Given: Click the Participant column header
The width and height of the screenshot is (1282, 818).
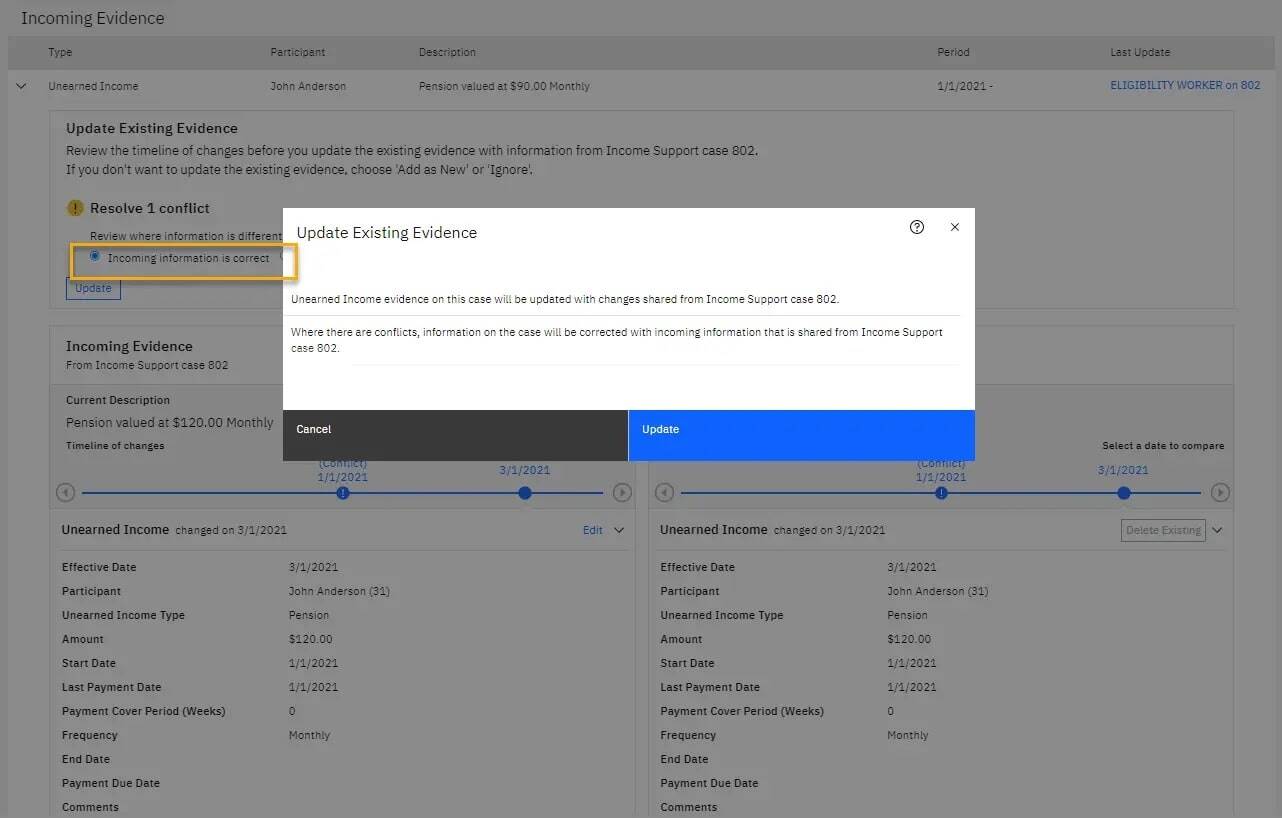Looking at the screenshot, I should pos(298,52).
